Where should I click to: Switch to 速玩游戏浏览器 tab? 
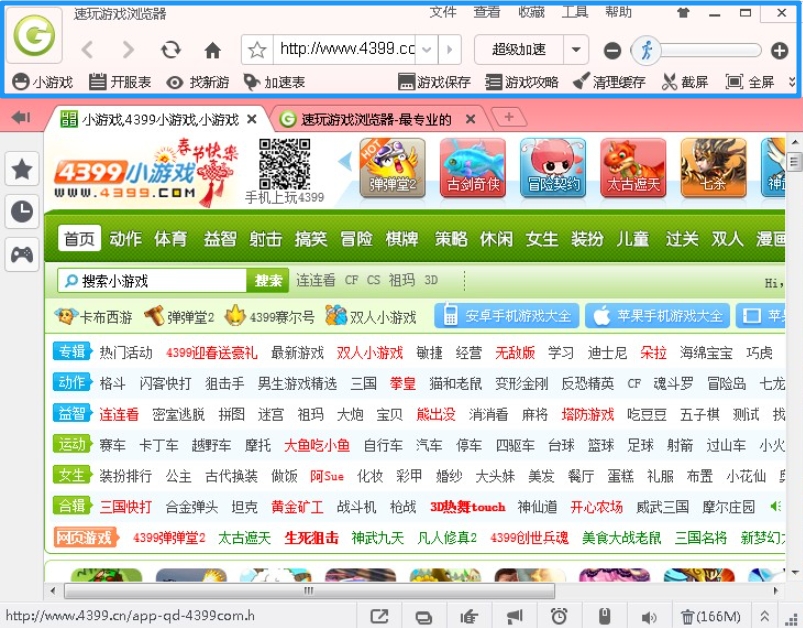coord(377,119)
